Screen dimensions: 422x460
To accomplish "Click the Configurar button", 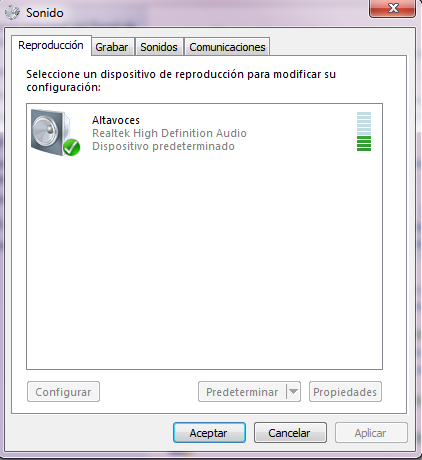I will [x=63, y=392].
